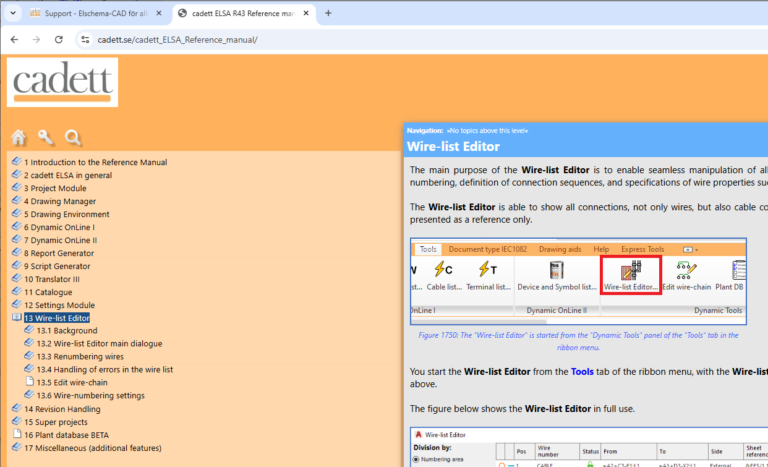768x467 pixels.
Task: Open topic 17 Miscellaneous (additional features)
Action: pyautogui.click(x=93, y=448)
